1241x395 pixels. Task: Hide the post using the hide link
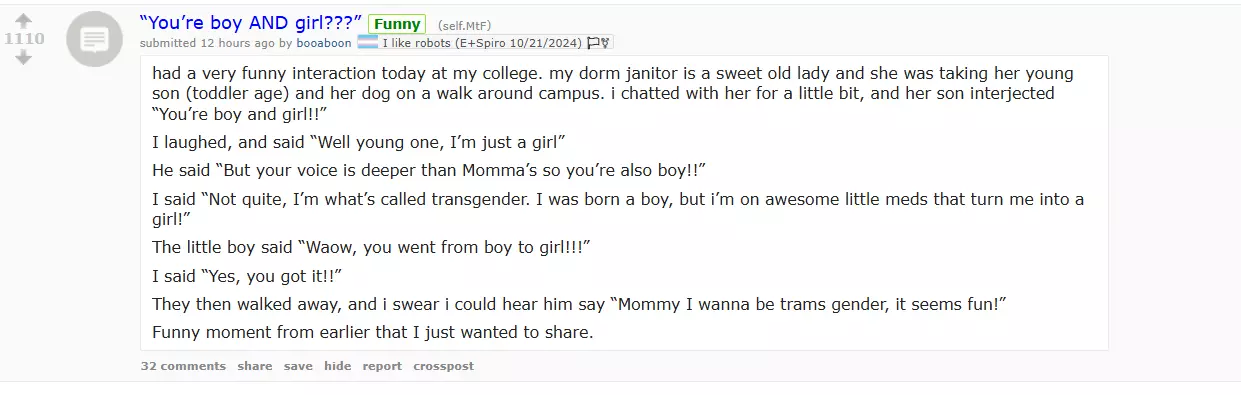click(x=338, y=366)
